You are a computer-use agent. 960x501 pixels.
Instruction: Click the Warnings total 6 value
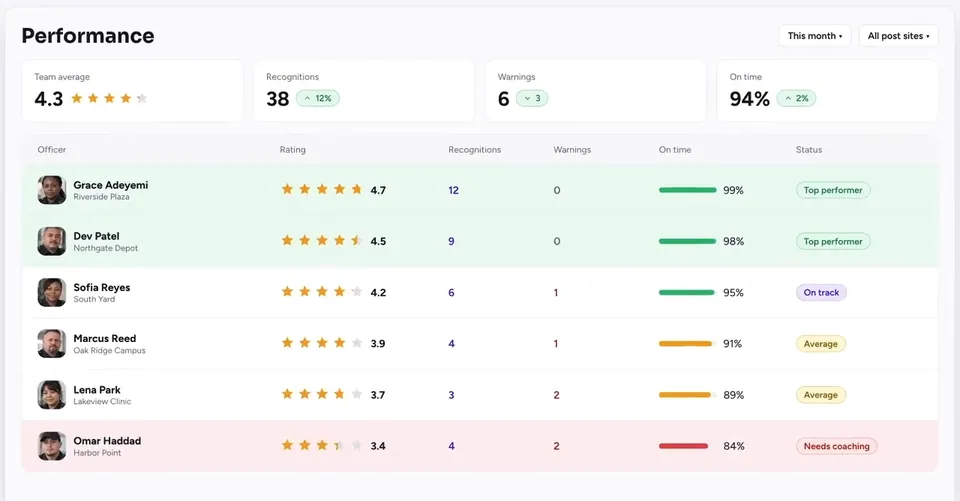click(x=503, y=98)
